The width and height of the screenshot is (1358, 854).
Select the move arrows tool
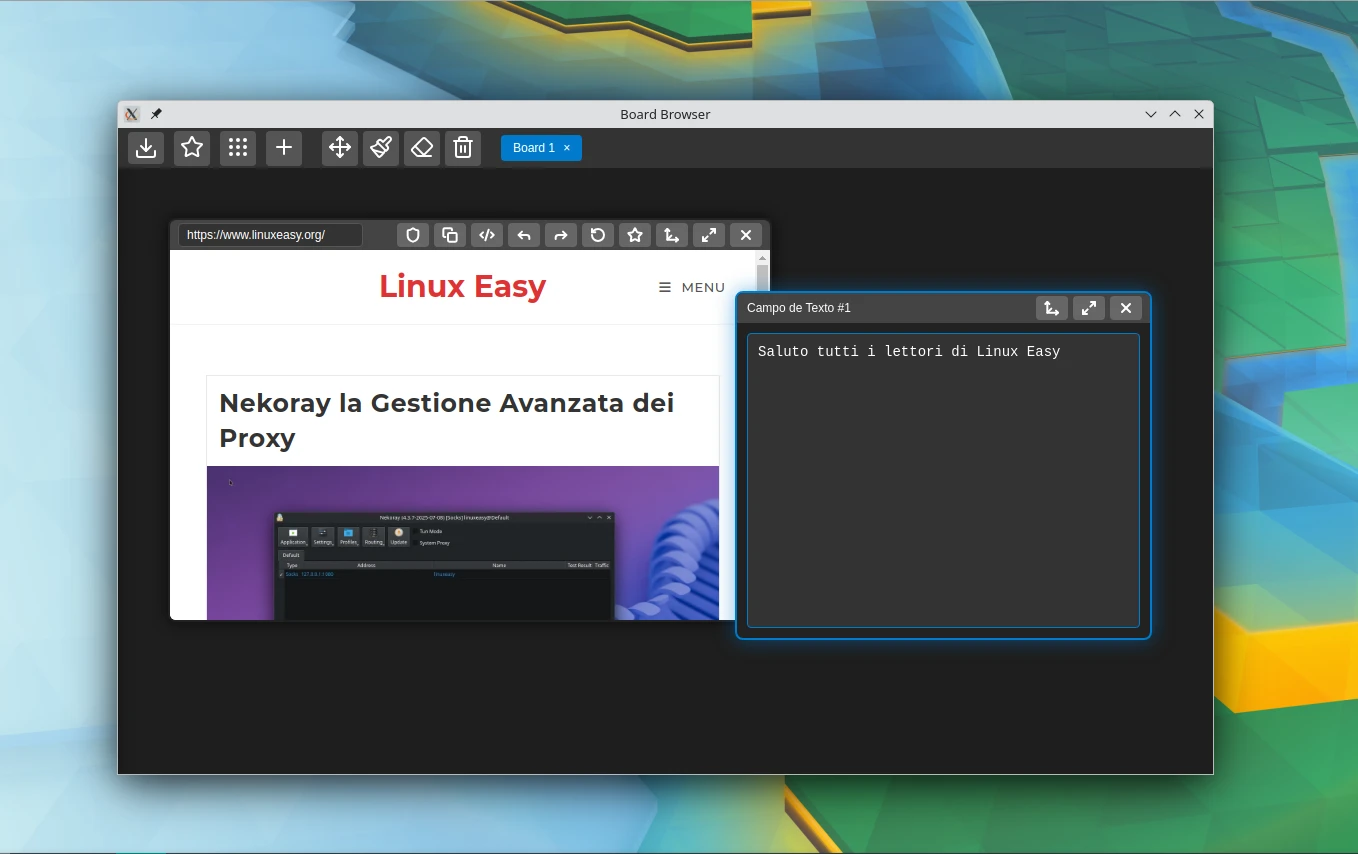coord(340,148)
